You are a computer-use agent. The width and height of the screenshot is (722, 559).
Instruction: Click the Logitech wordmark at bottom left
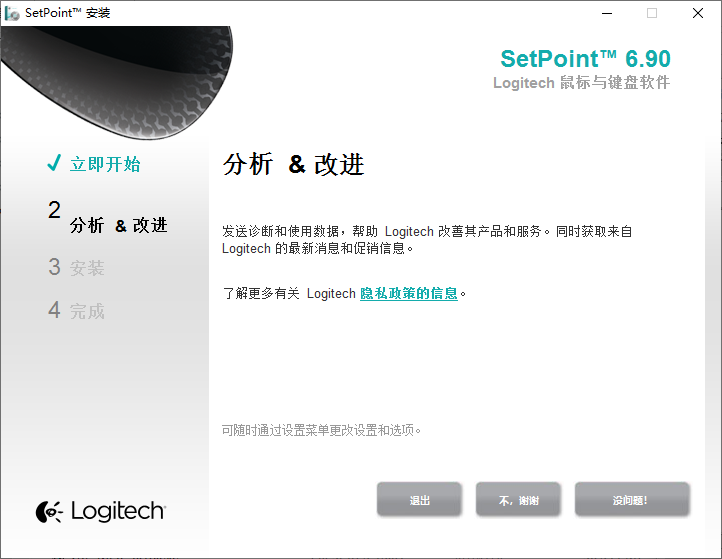point(118,511)
